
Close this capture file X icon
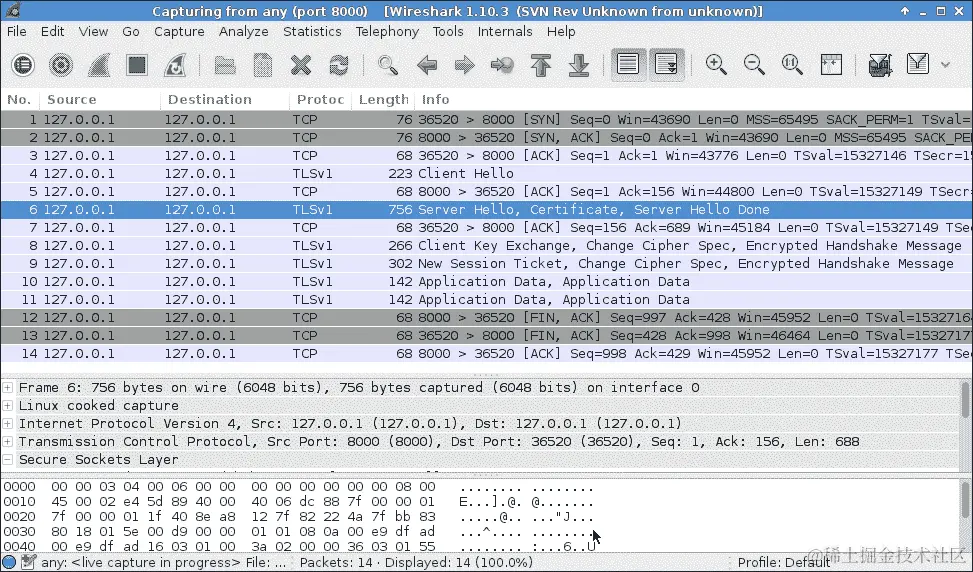300,65
